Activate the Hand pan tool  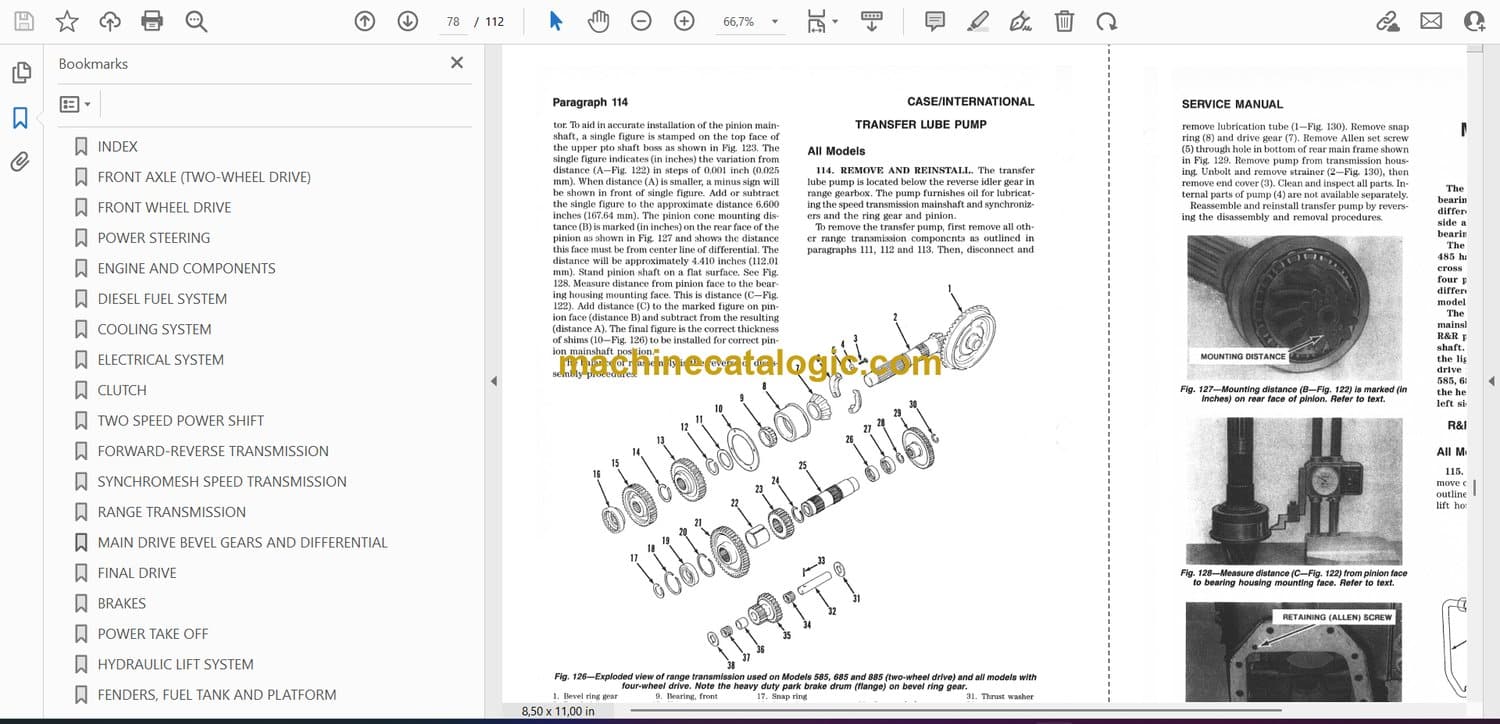(598, 21)
